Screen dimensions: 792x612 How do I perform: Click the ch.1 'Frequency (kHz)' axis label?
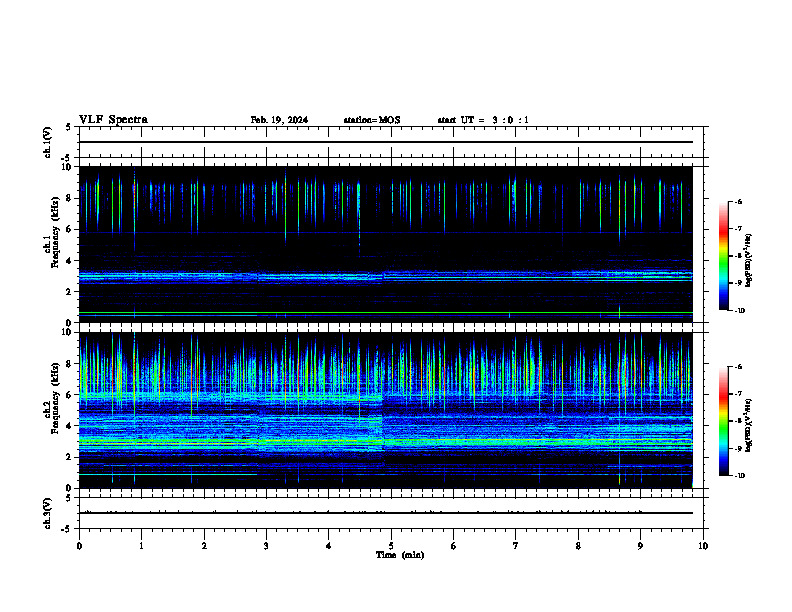click(55, 233)
